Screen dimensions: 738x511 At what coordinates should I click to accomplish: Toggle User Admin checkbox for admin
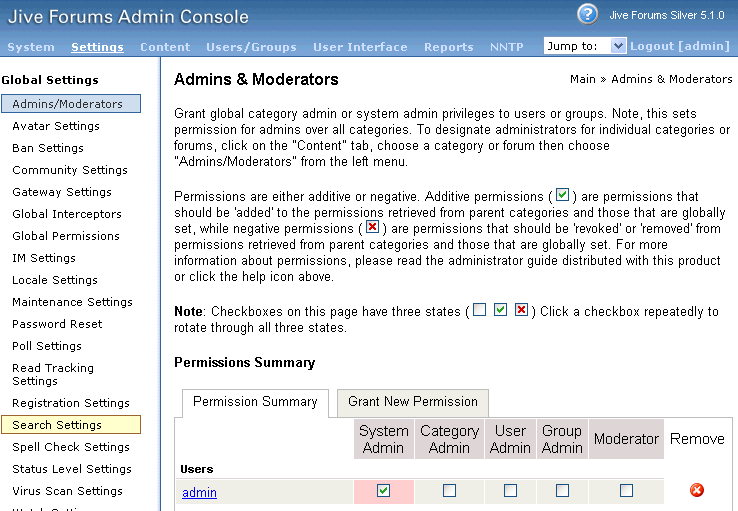[510, 491]
